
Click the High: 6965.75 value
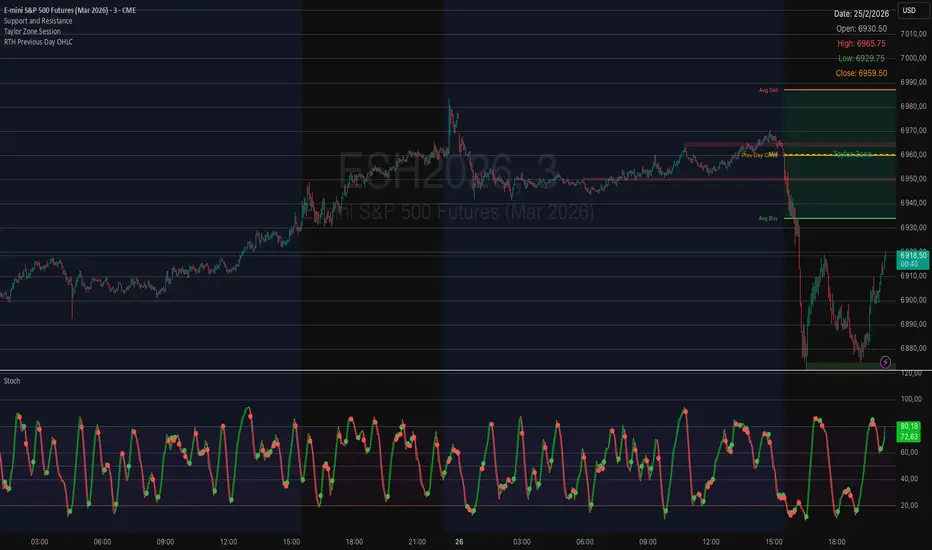pyautogui.click(x=861, y=43)
